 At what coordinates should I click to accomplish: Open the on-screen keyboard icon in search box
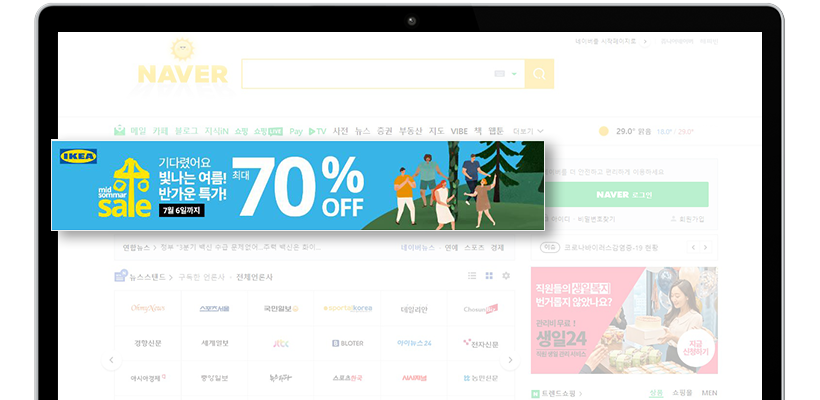[x=499, y=74]
